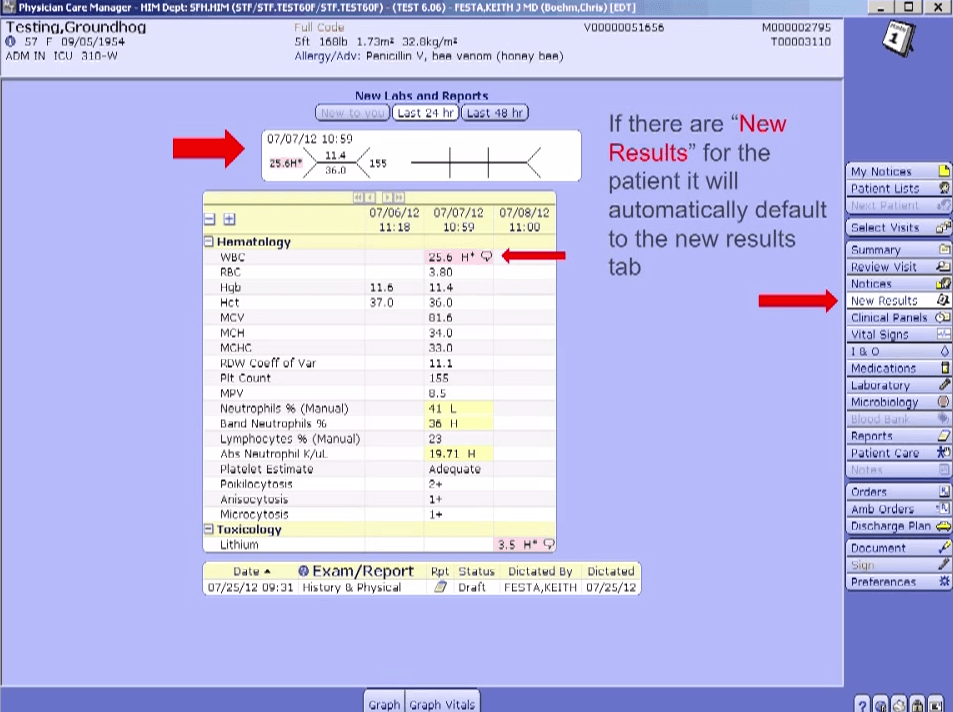Viewport: 953px width, 712px height.
Task: Open Vital Signs
Action: click(898, 334)
